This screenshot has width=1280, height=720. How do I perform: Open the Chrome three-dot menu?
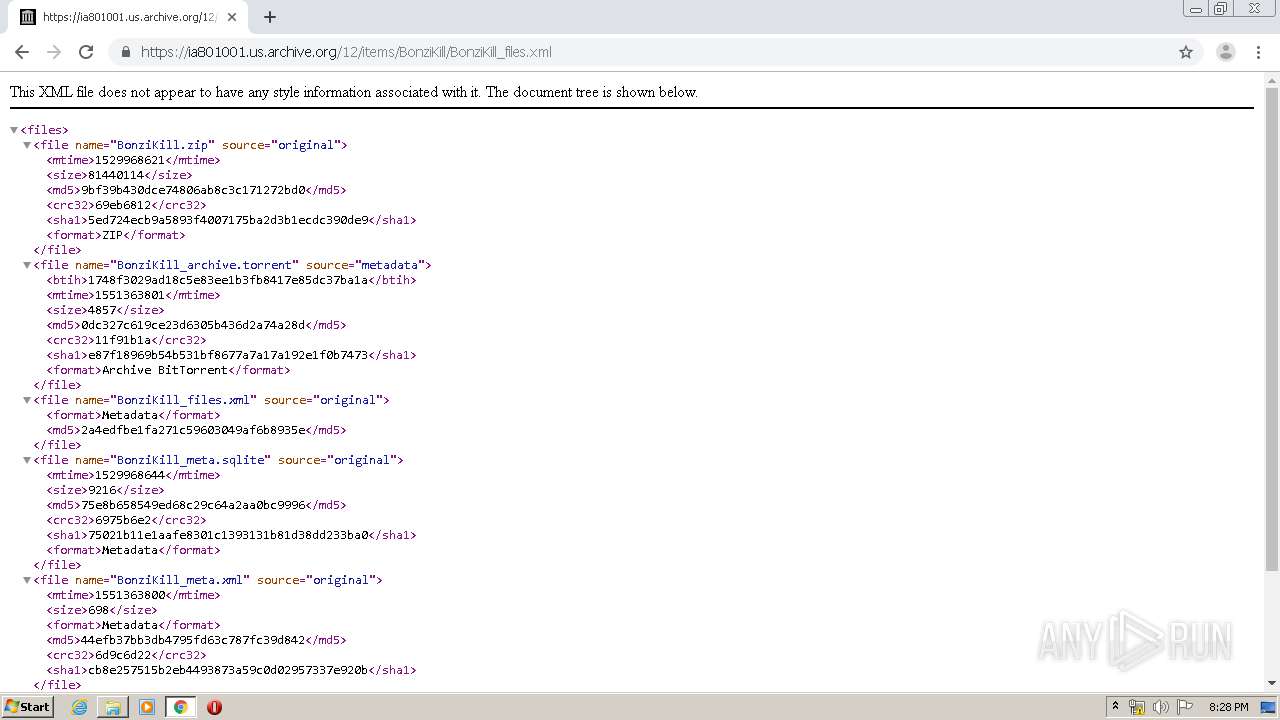click(x=1258, y=52)
